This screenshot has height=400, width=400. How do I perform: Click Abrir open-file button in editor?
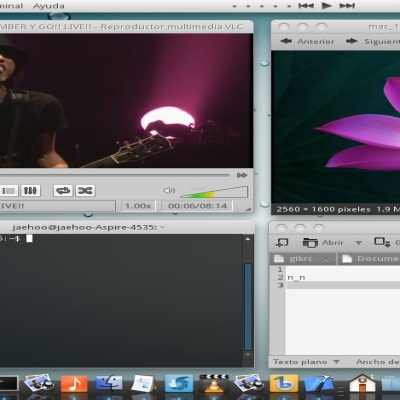323,242
